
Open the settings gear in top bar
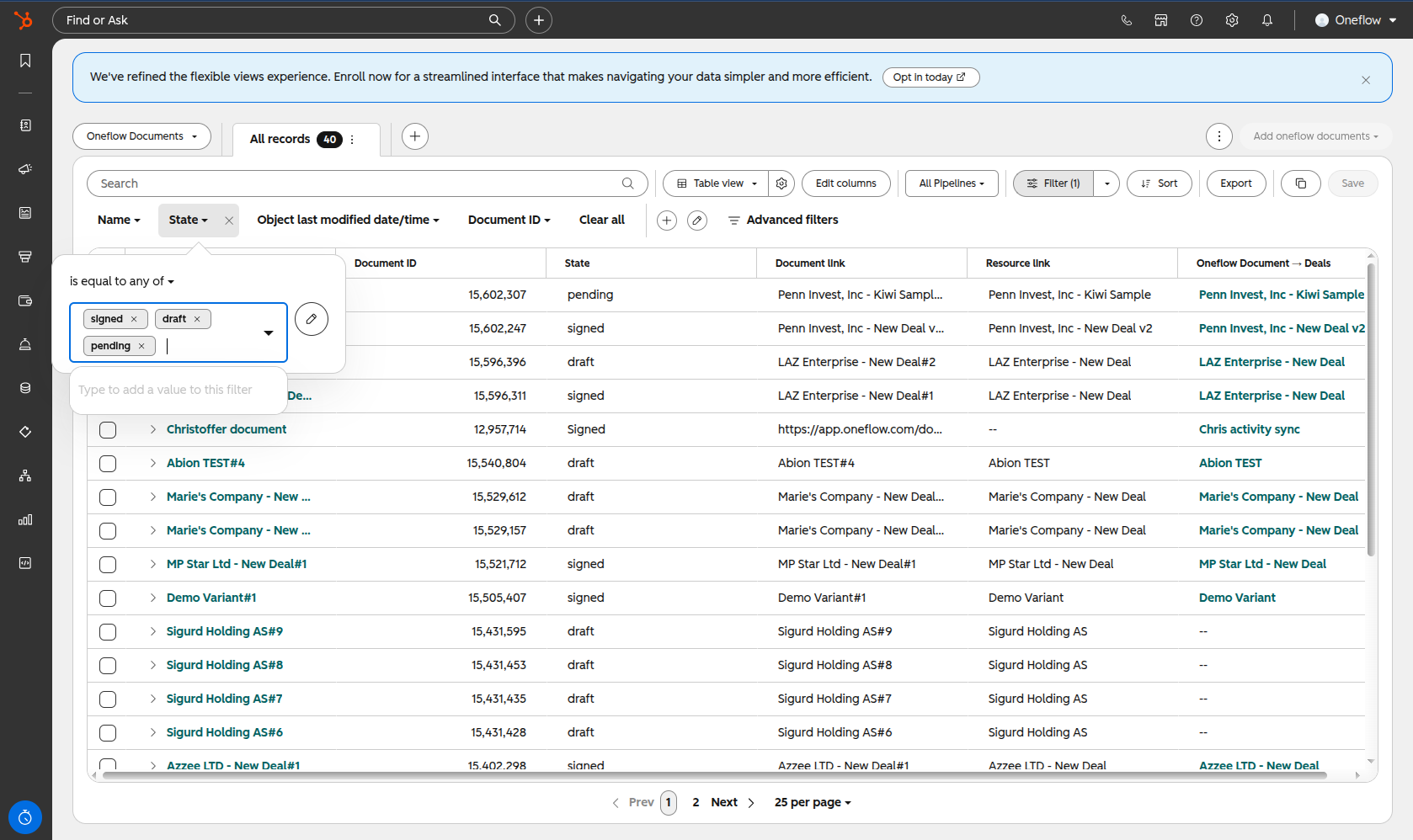click(1232, 20)
